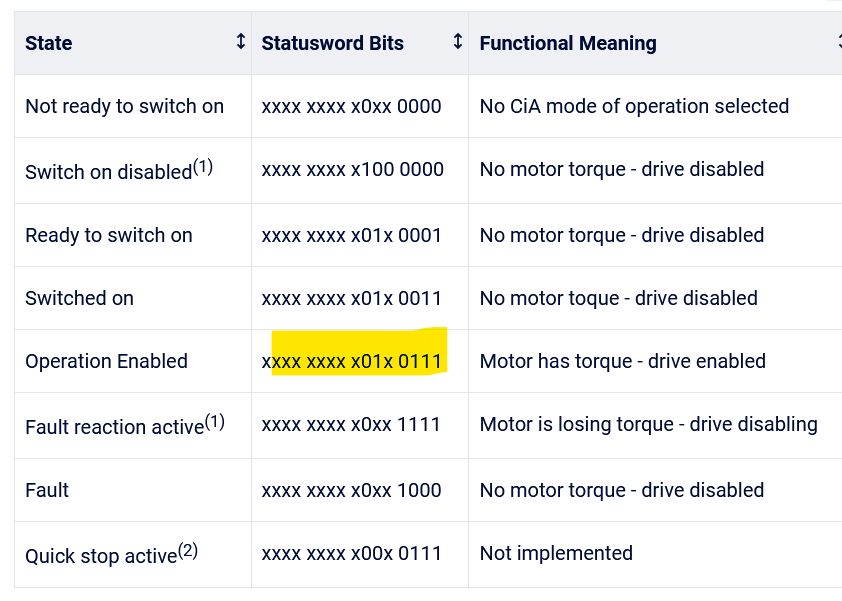842x601 pixels.
Task: Click the sort arrows in Statusword Bits header
Action: 458,42
